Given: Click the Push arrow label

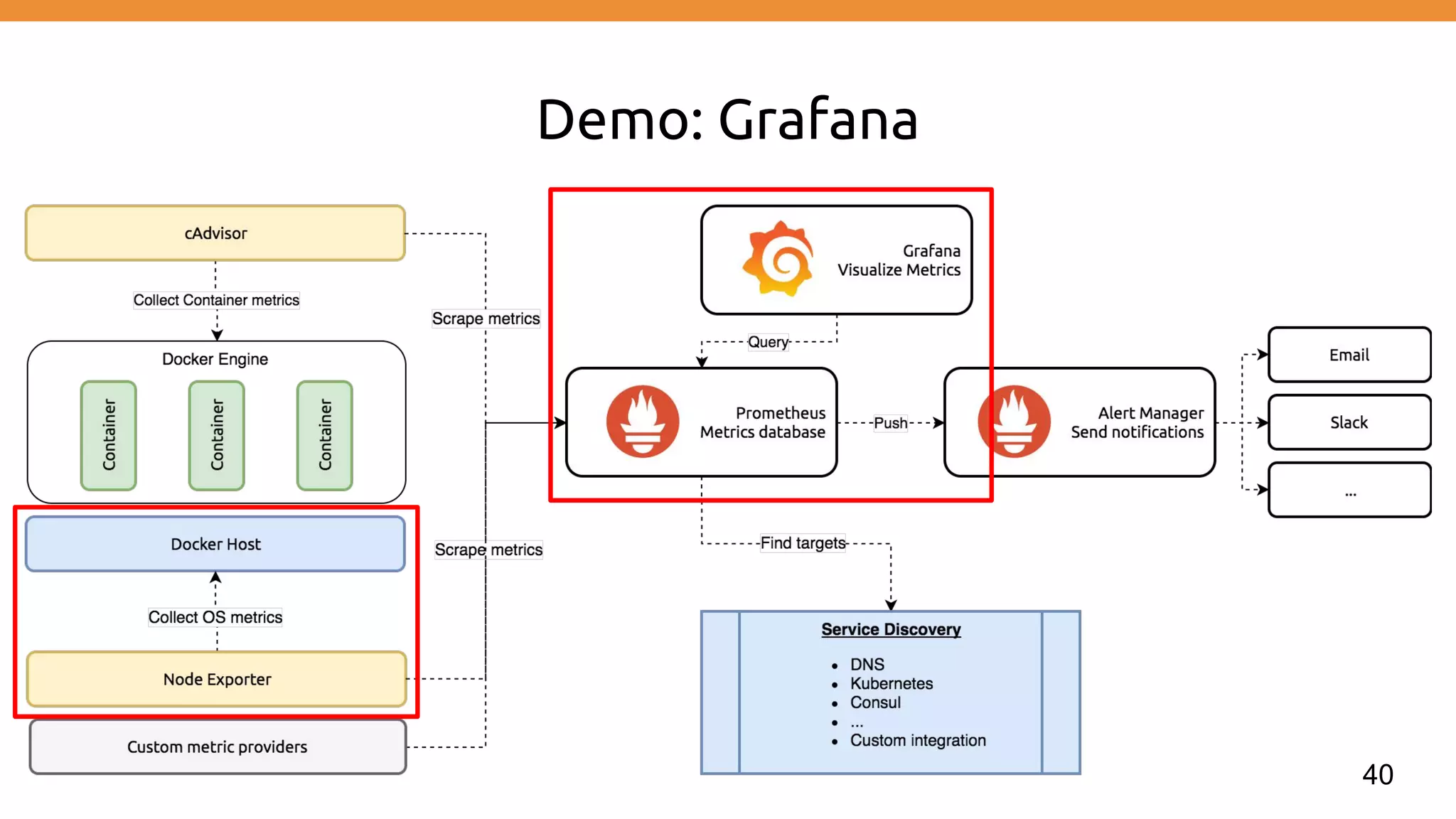Looking at the screenshot, I should tap(890, 423).
